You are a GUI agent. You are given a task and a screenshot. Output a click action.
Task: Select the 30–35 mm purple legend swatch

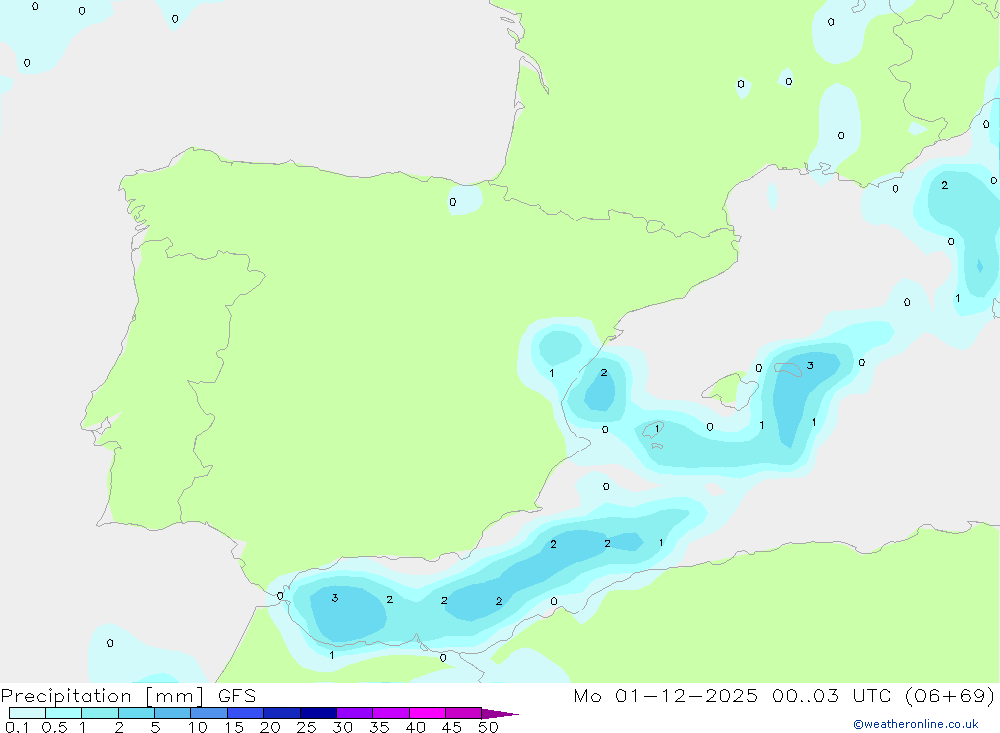[355, 713]
